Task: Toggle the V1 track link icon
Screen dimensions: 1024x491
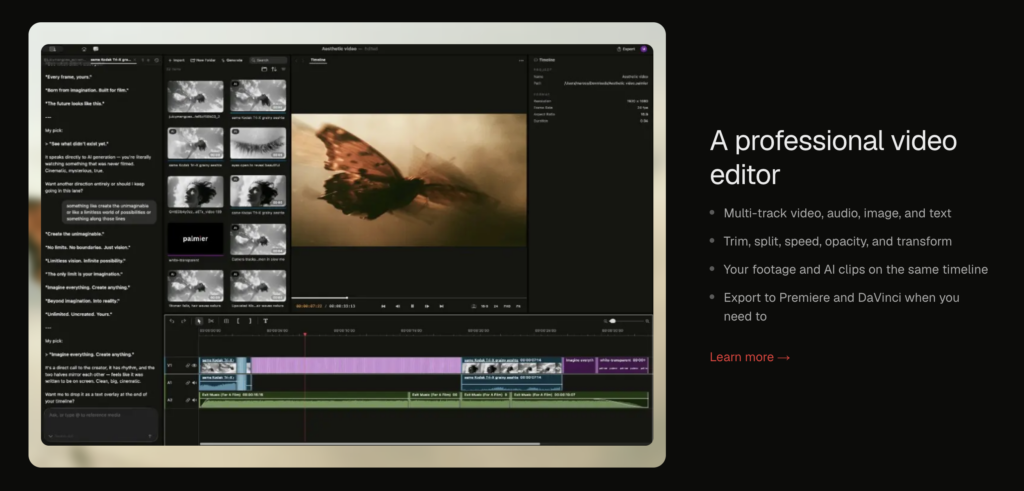Action: [x=187, y=366]
